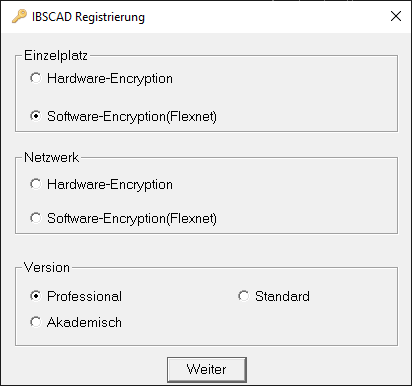Click the Netzwerk Hardware-Encryption label text
Screen dimensions: 412x386
coord(110,185)
